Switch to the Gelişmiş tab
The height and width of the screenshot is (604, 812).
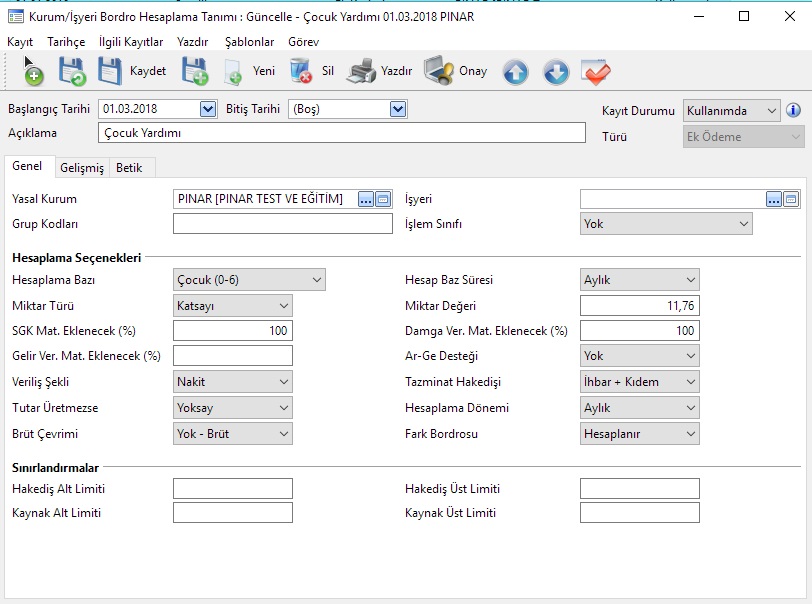[x=82, y=168]
